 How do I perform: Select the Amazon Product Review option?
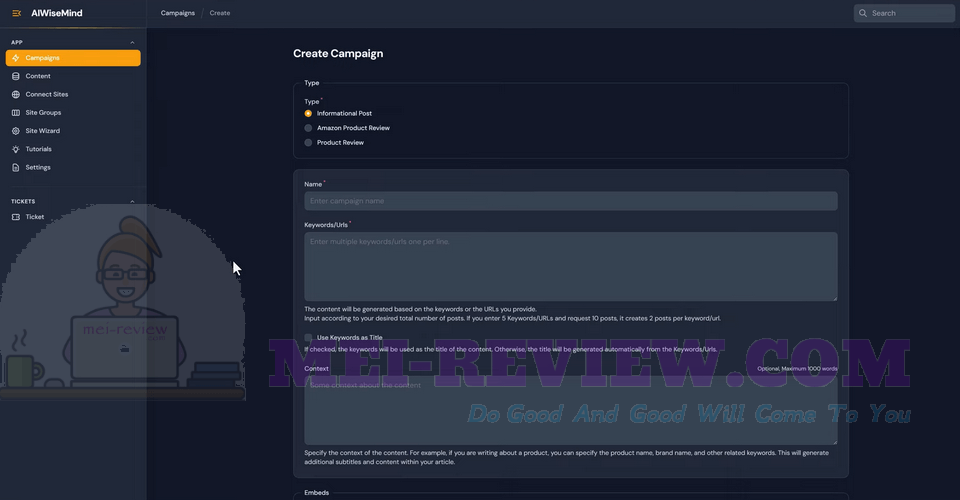click(308, 128)
